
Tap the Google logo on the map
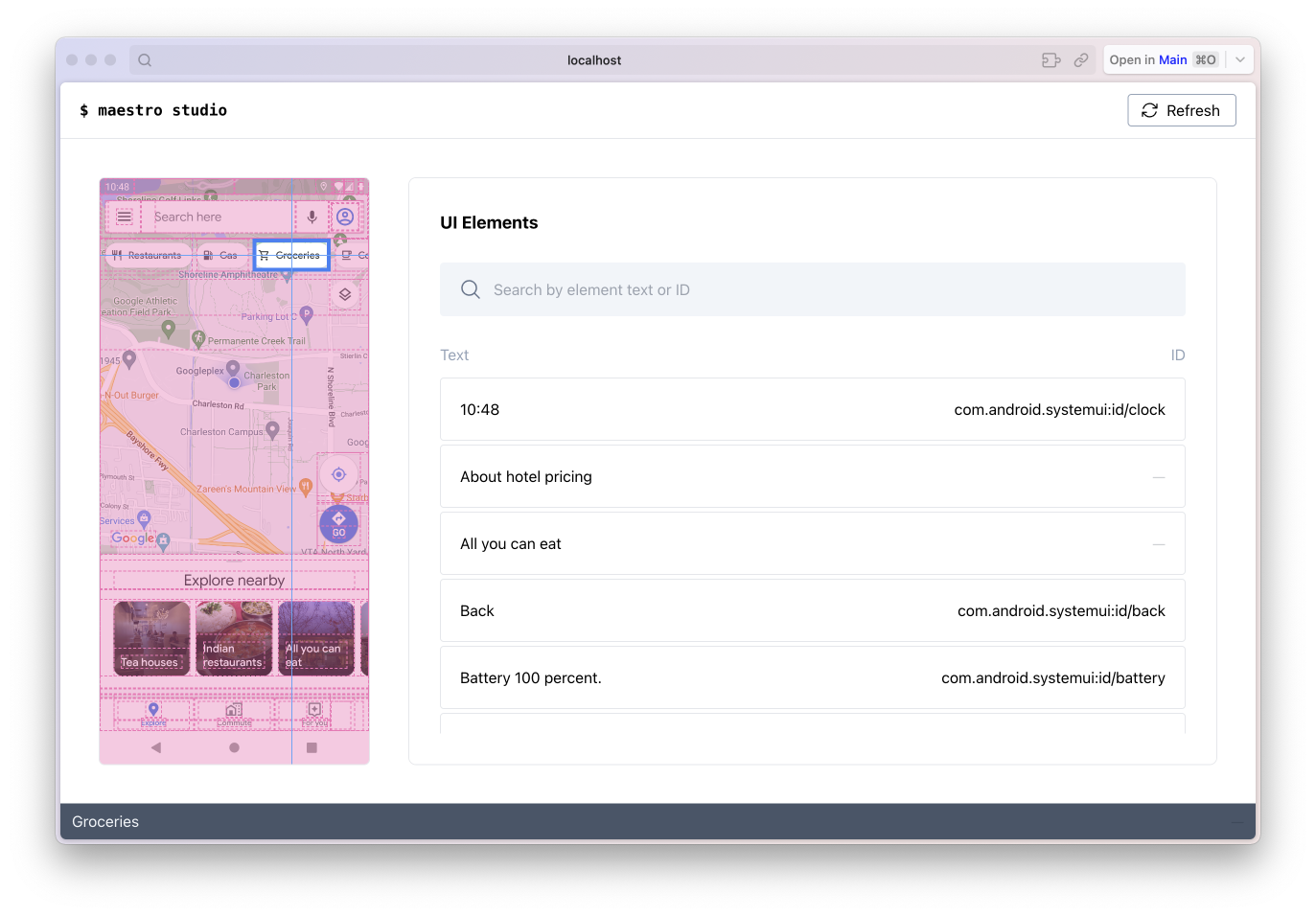click(x=132, y=538)
